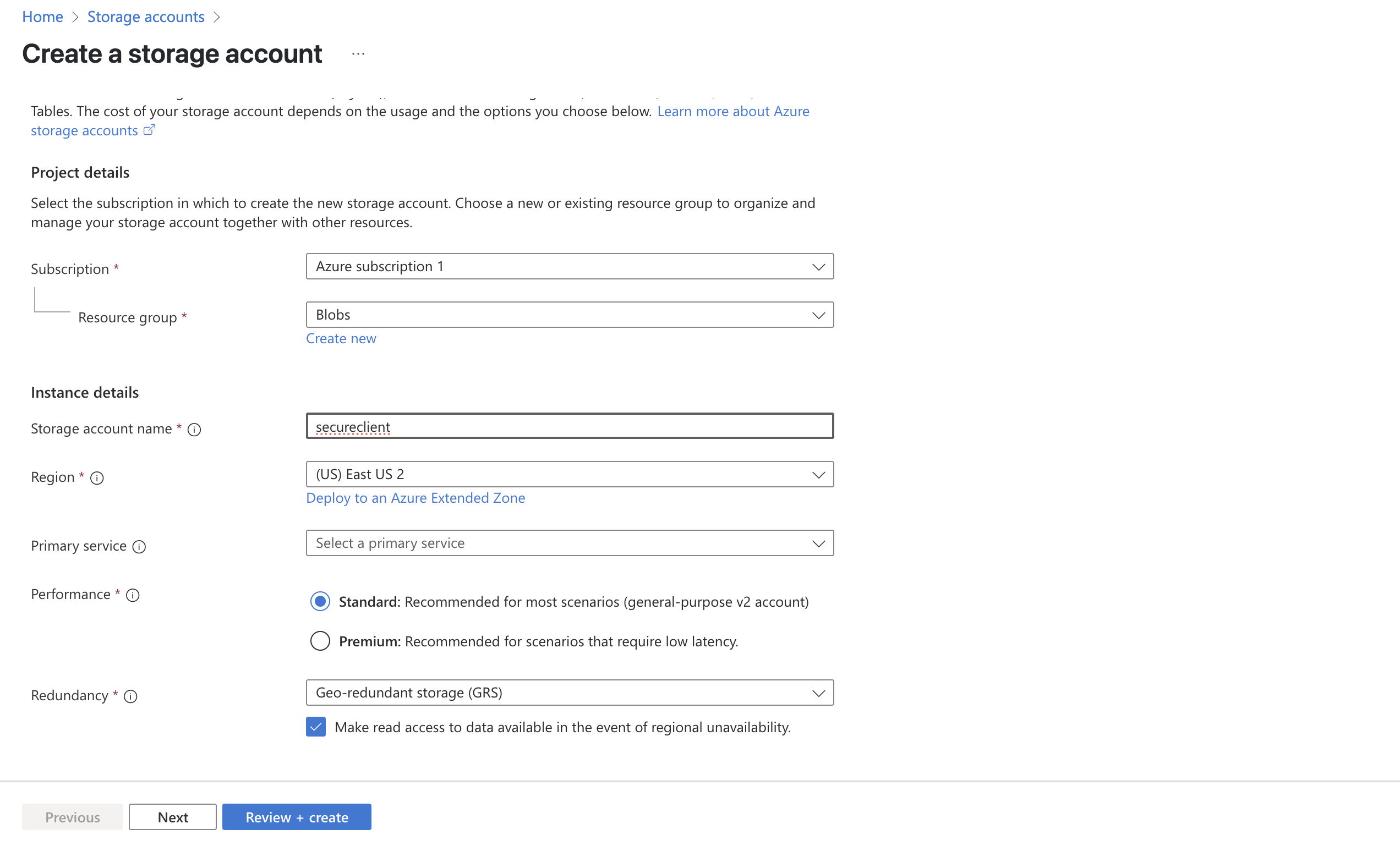Open the Redundancy dropdown showing GRS
Image resolution: width=1400 pixels, height=846 pixels.
click(570, 693)
